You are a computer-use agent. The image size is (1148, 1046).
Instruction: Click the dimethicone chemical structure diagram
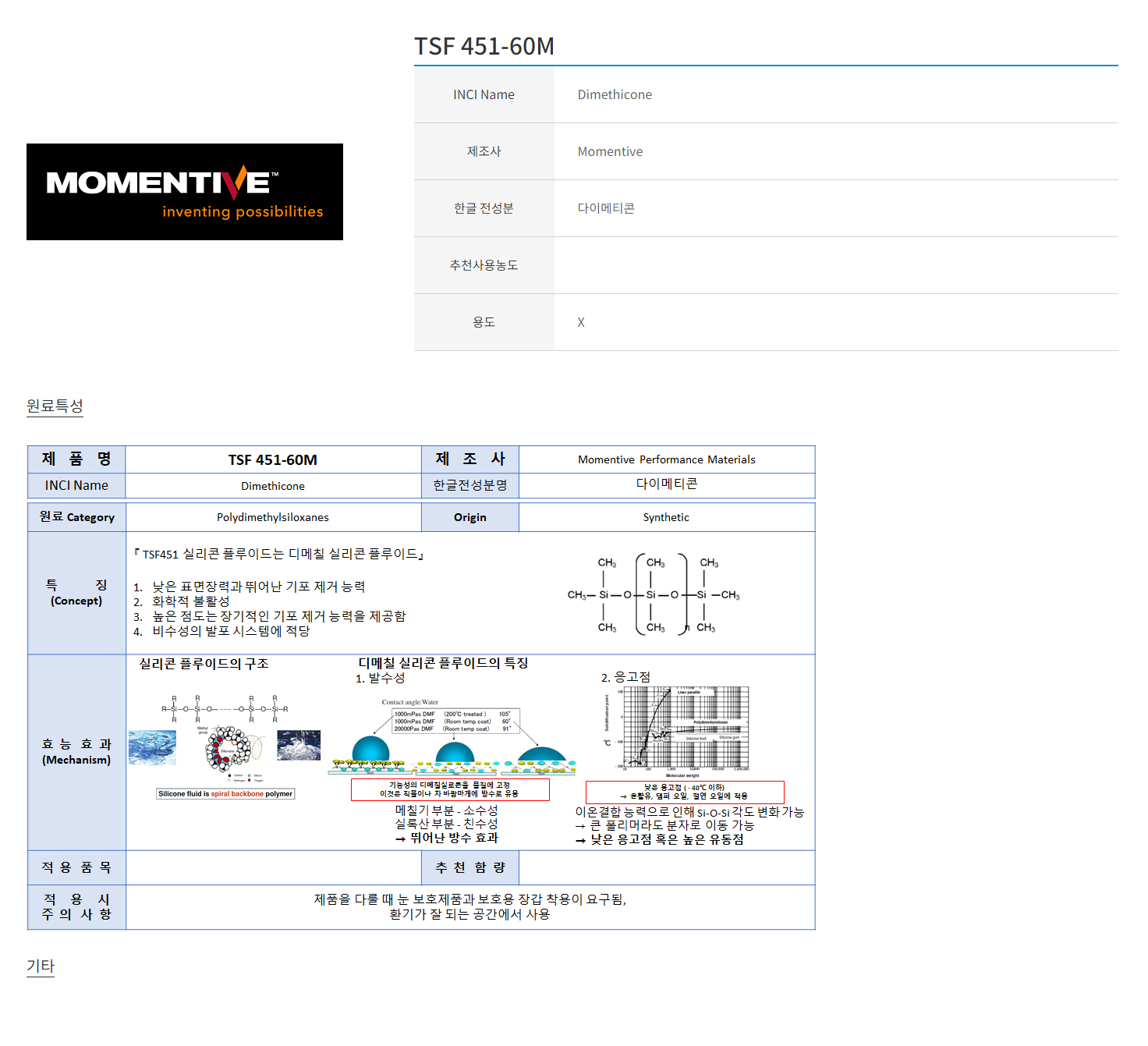point(654,594)
